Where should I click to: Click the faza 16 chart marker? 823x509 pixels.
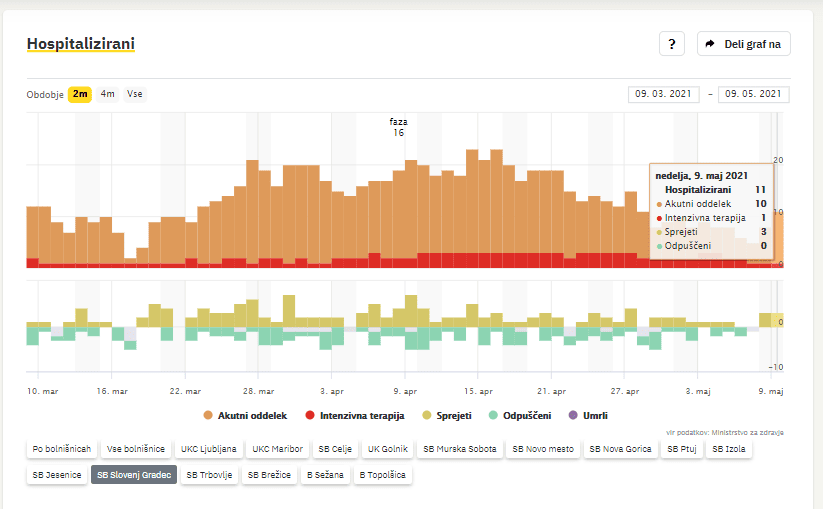[x=398, y=127]
